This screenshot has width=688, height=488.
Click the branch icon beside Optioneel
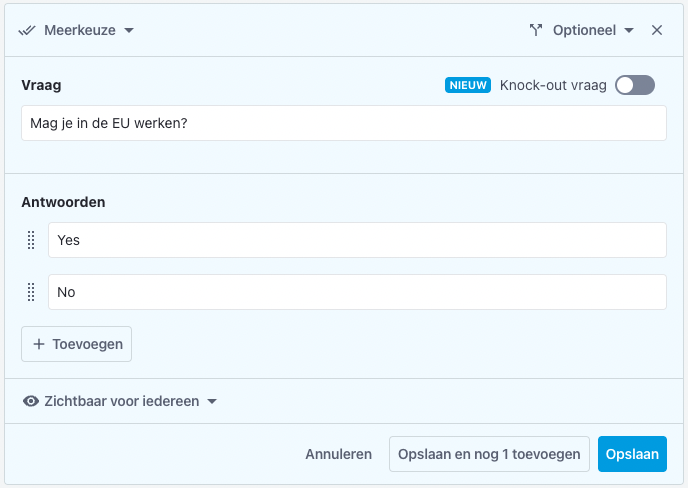pos(535,30)
